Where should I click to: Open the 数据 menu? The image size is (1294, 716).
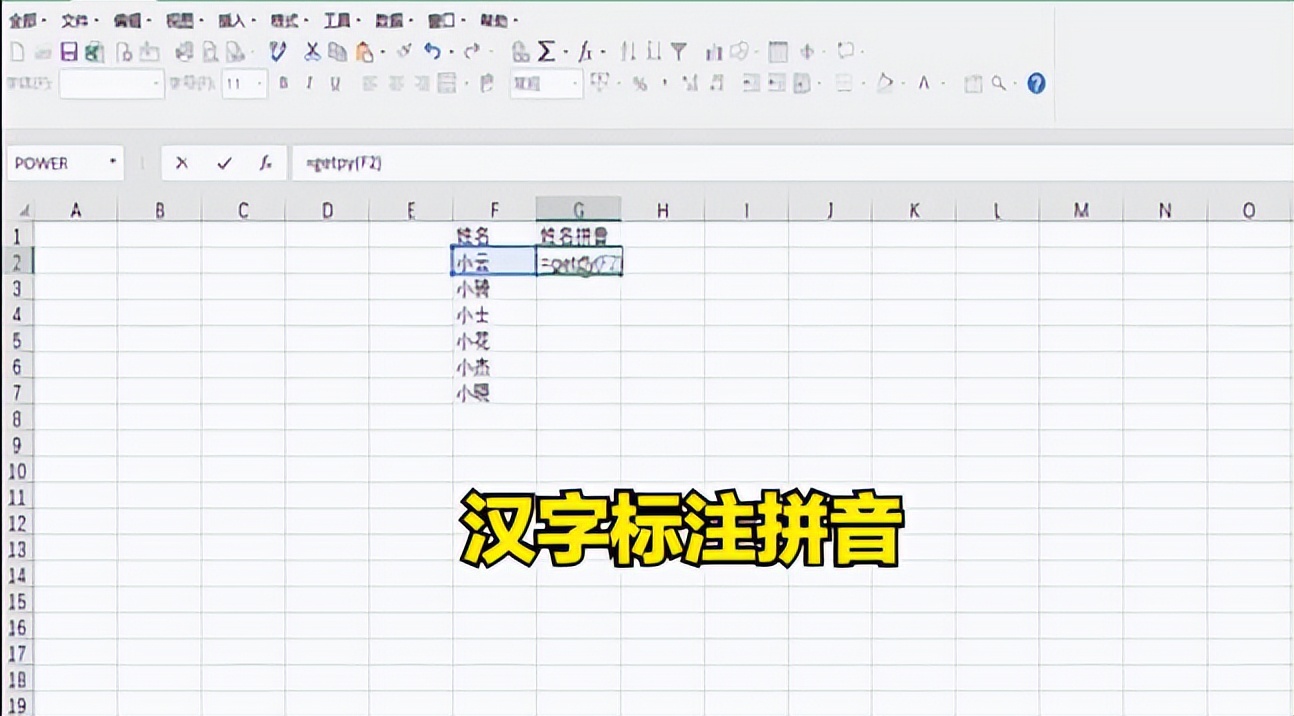coord(390,20)
